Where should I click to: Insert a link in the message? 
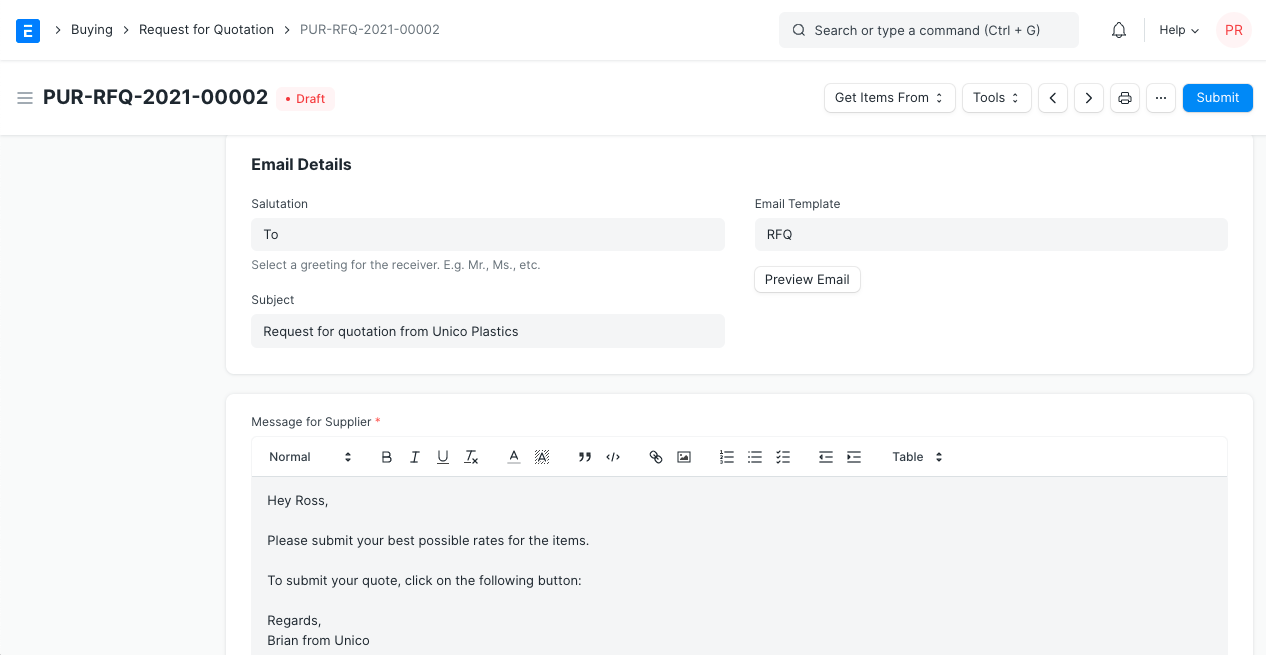click(656, 456)
